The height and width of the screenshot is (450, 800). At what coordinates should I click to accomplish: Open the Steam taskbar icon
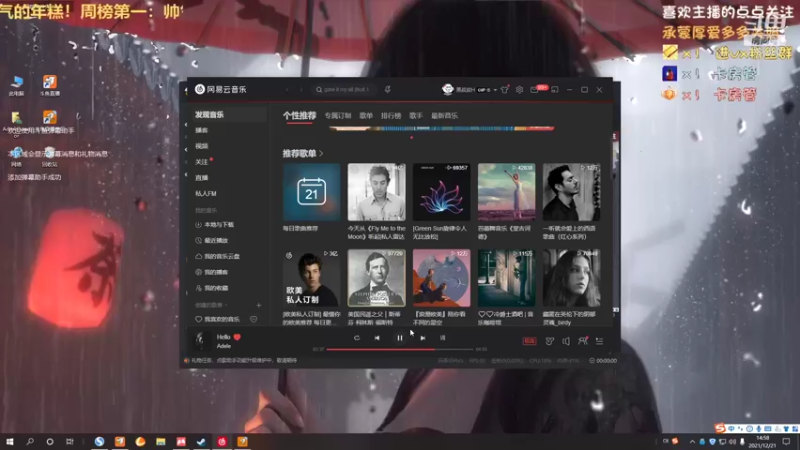(x=202, y=442)
